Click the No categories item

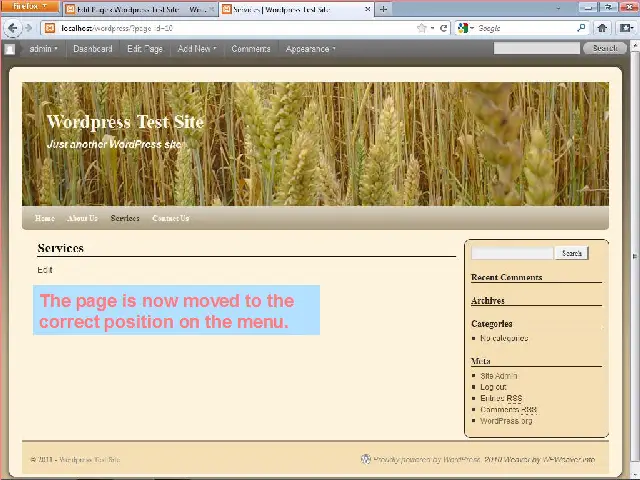pos(504,338)
